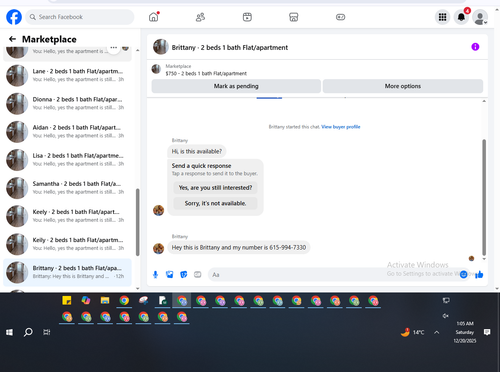The width and height of the screenshot is (500, 372).
Task: Click the listing thumbnail next to the $750 price
Action: [x=156, y=69]
